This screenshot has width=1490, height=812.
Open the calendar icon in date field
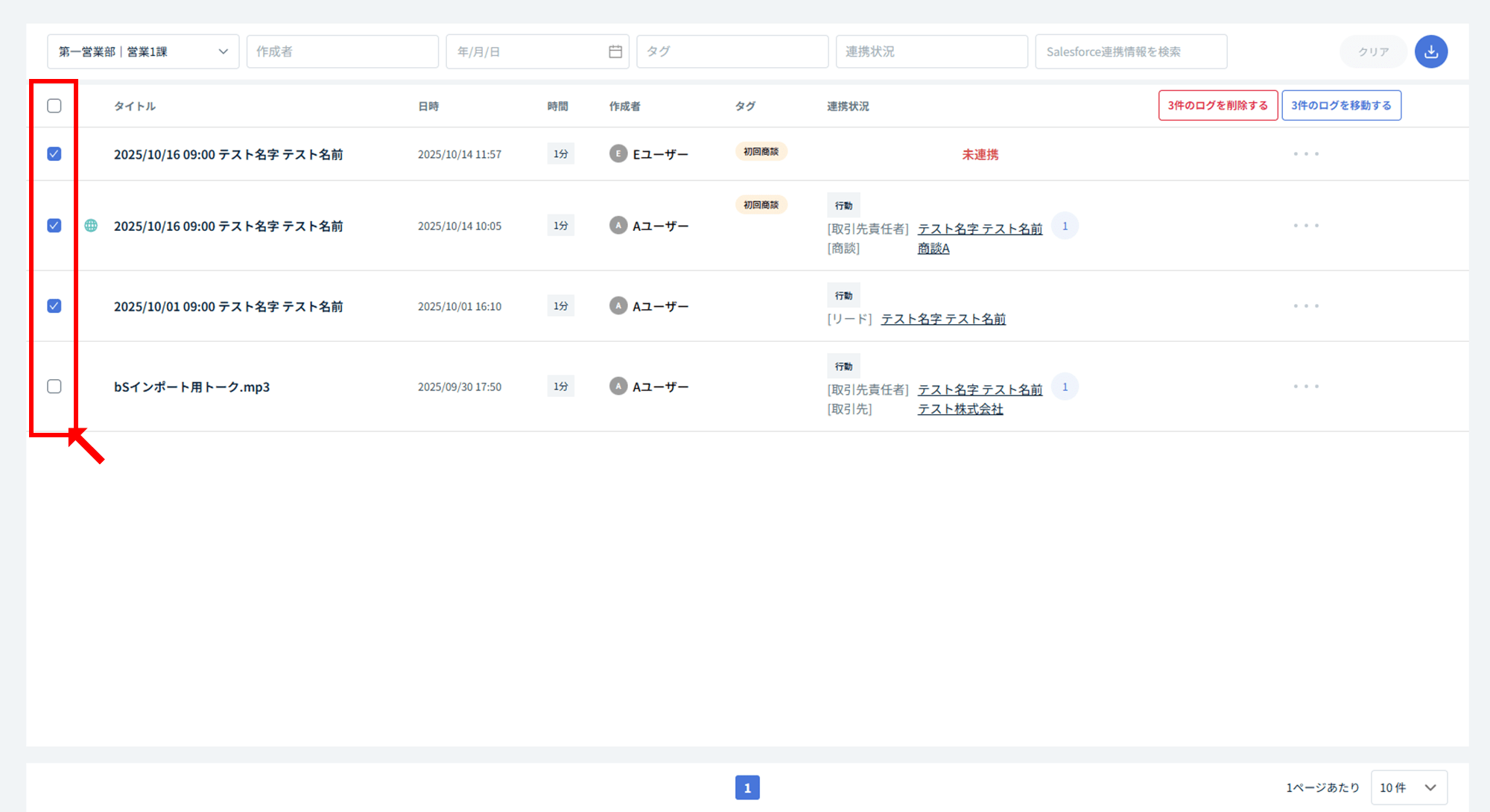615,51
